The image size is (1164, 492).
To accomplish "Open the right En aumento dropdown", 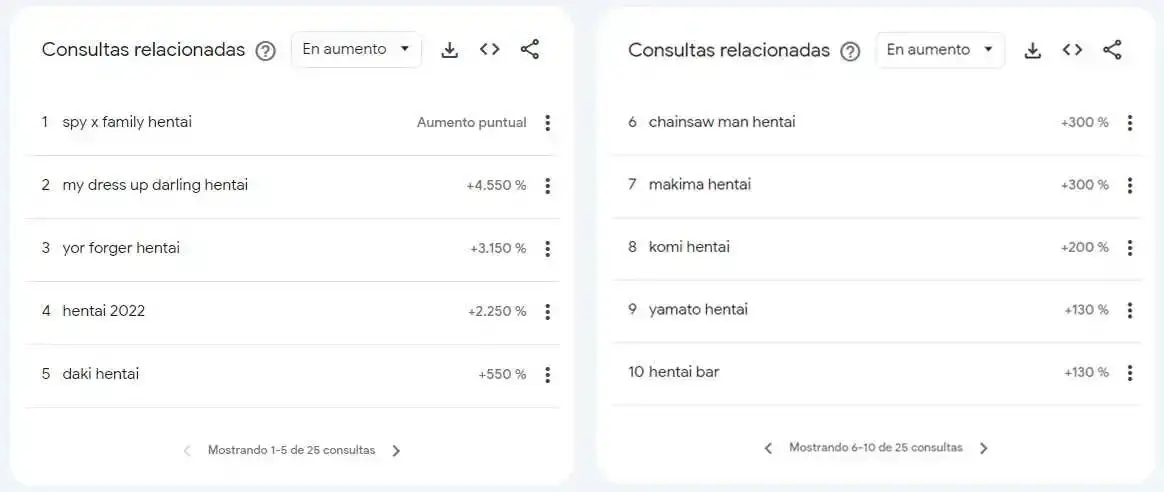I will pyautogui.click(x=941, y=50).
